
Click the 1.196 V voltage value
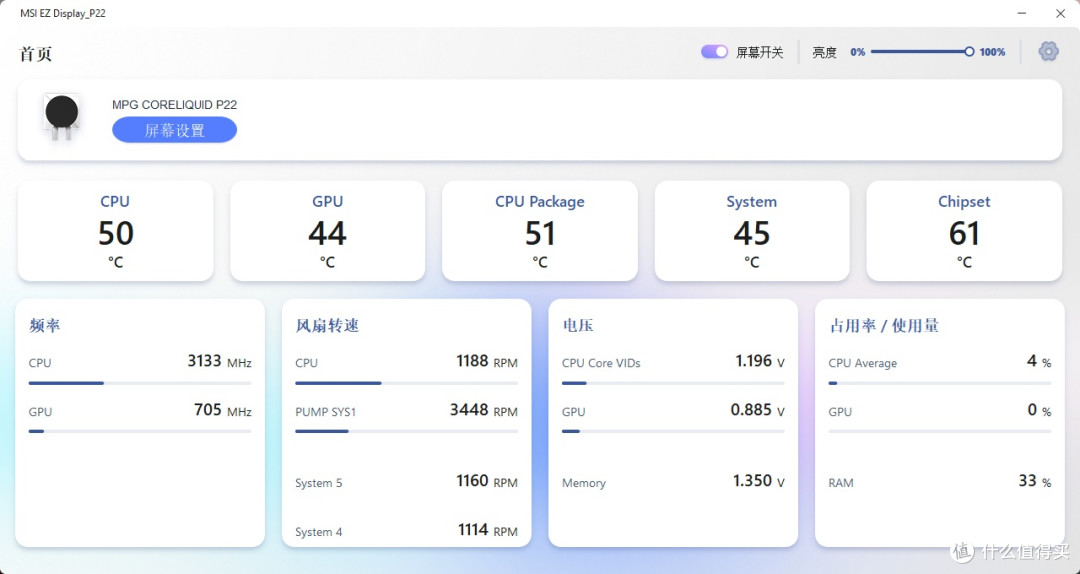point(760,361)
